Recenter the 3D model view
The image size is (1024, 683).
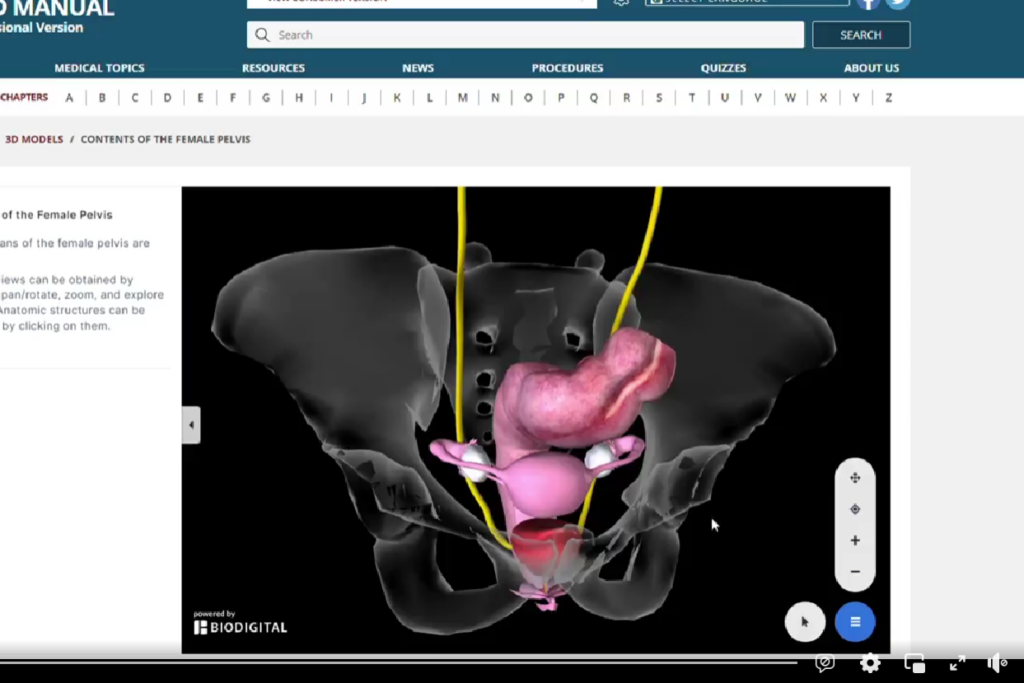click(855, 509)
